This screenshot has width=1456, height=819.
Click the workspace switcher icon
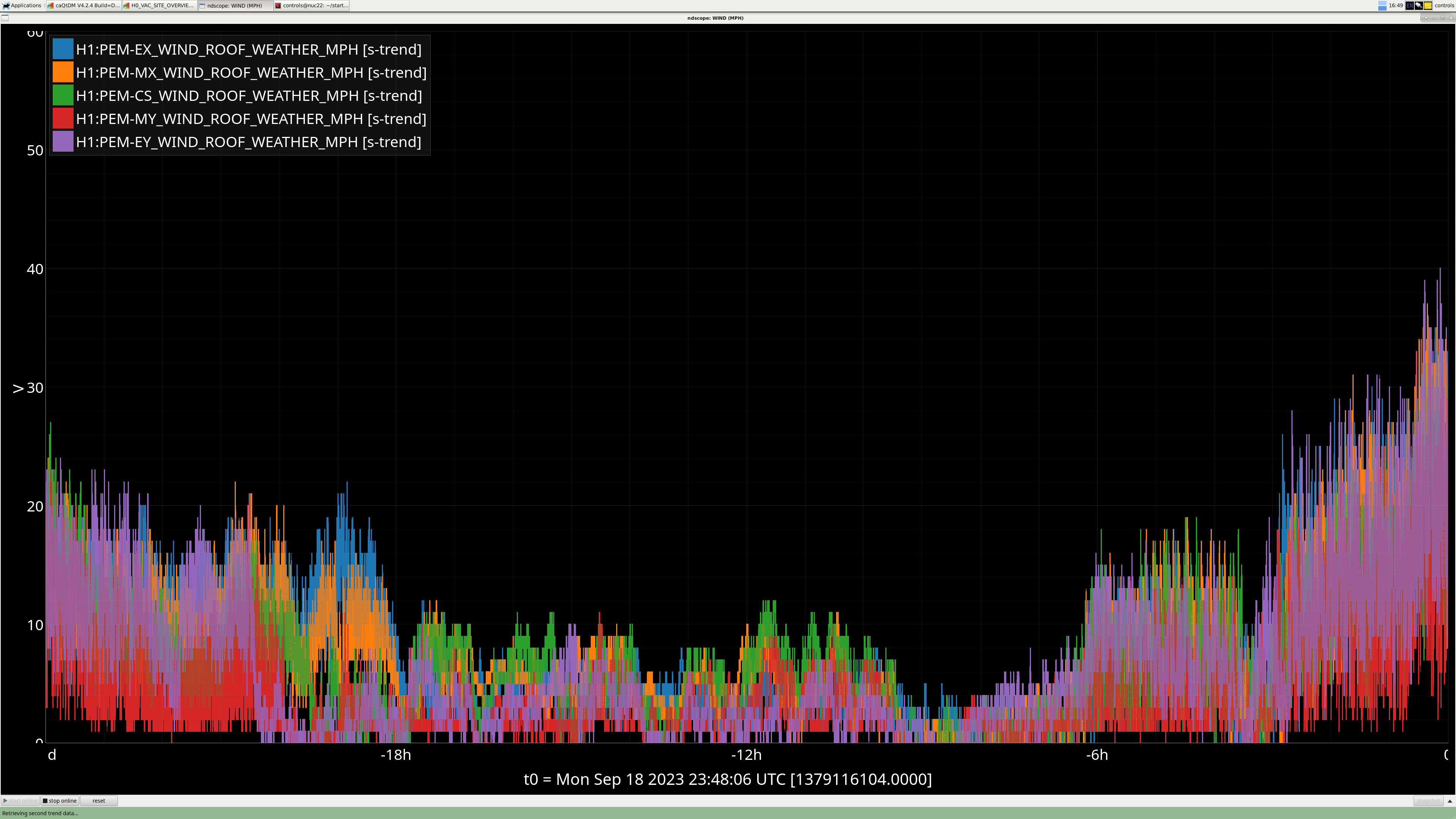point(1382,6)
